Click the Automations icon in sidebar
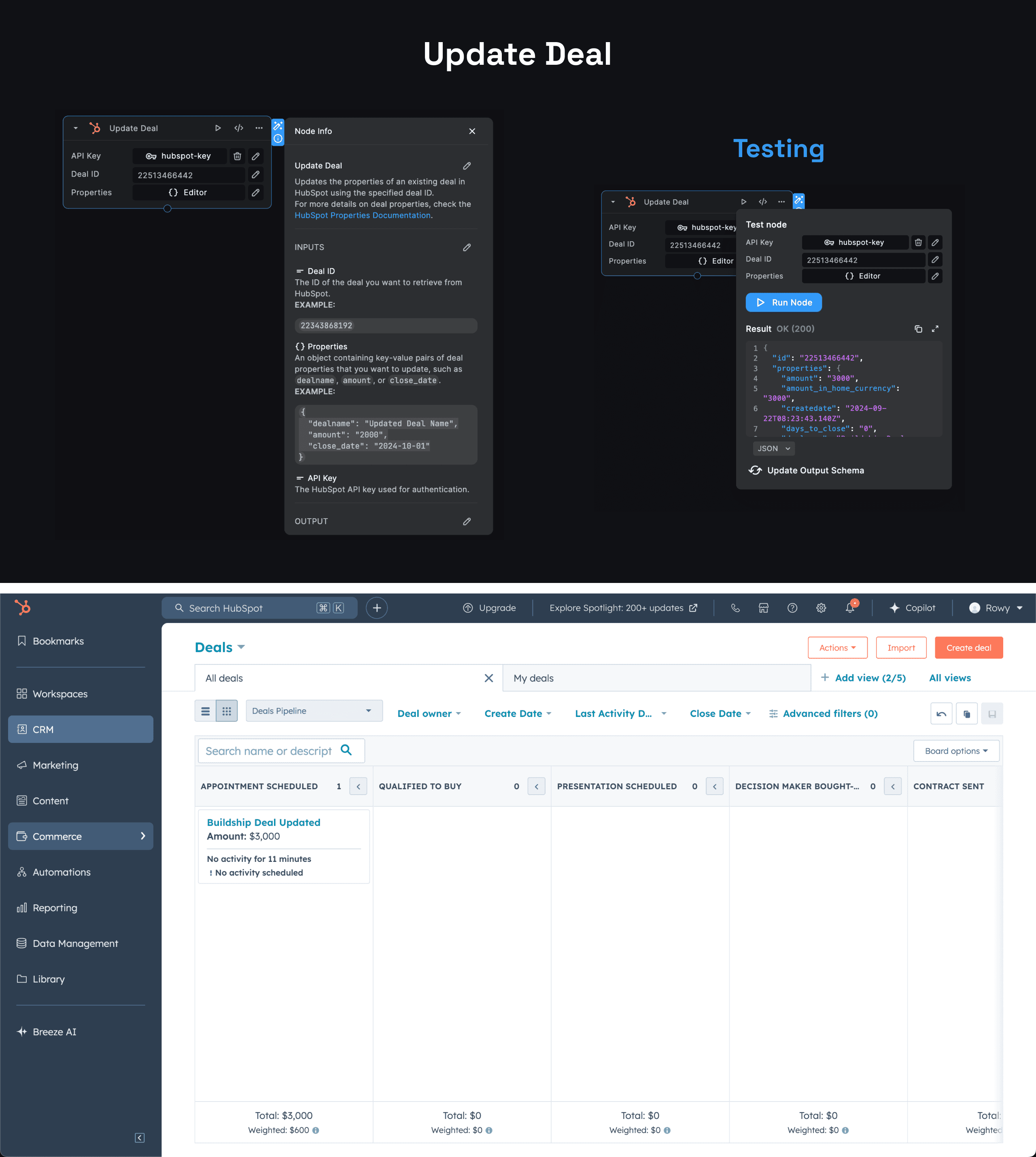 [x=22, y=871]
